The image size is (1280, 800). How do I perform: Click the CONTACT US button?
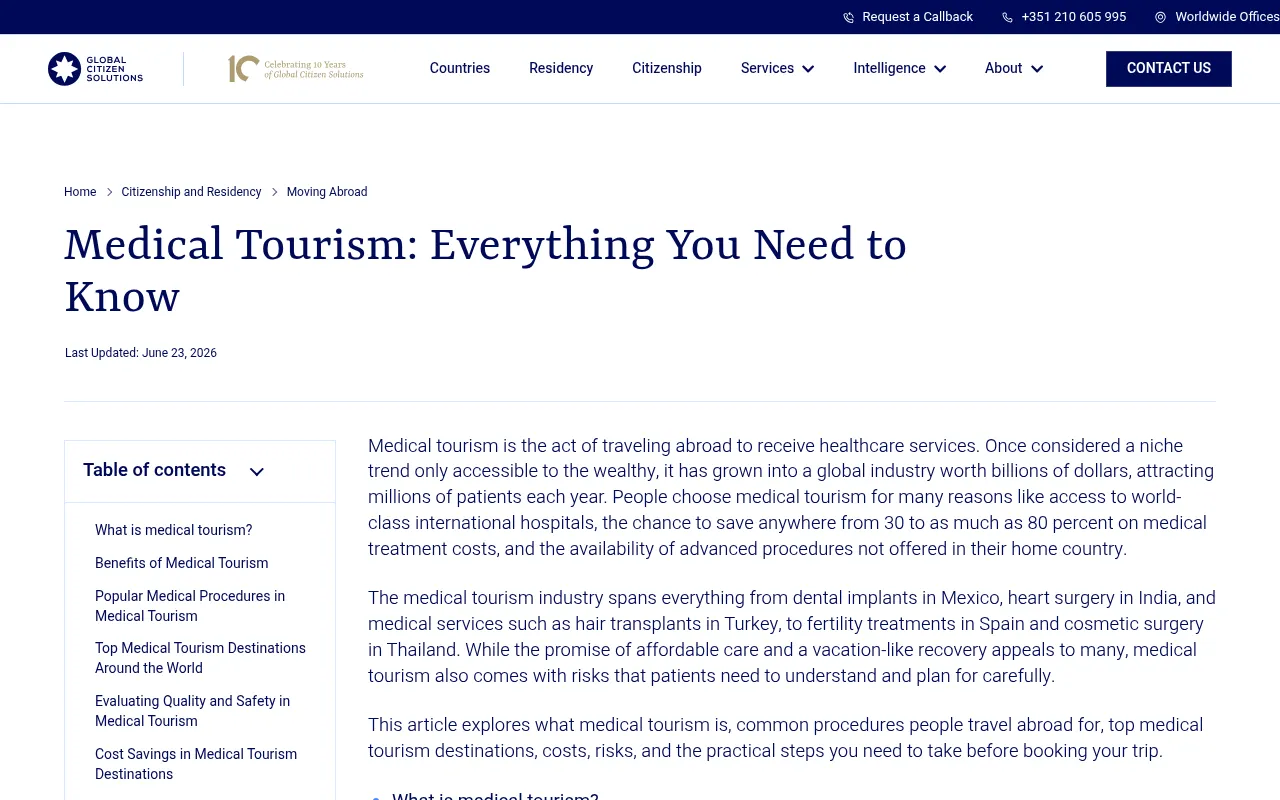coord(1169,69)
